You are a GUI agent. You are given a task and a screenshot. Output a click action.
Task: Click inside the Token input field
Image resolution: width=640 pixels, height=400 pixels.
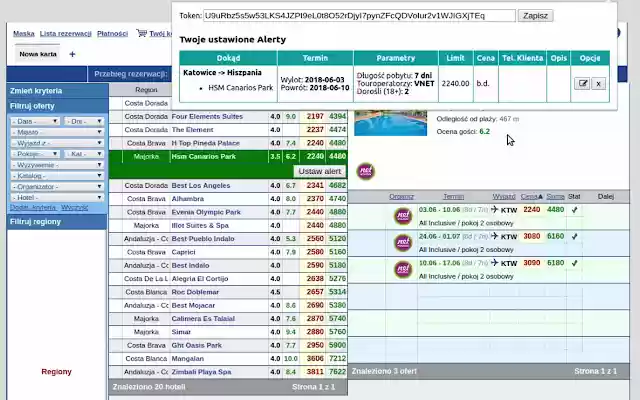point(359,16)
